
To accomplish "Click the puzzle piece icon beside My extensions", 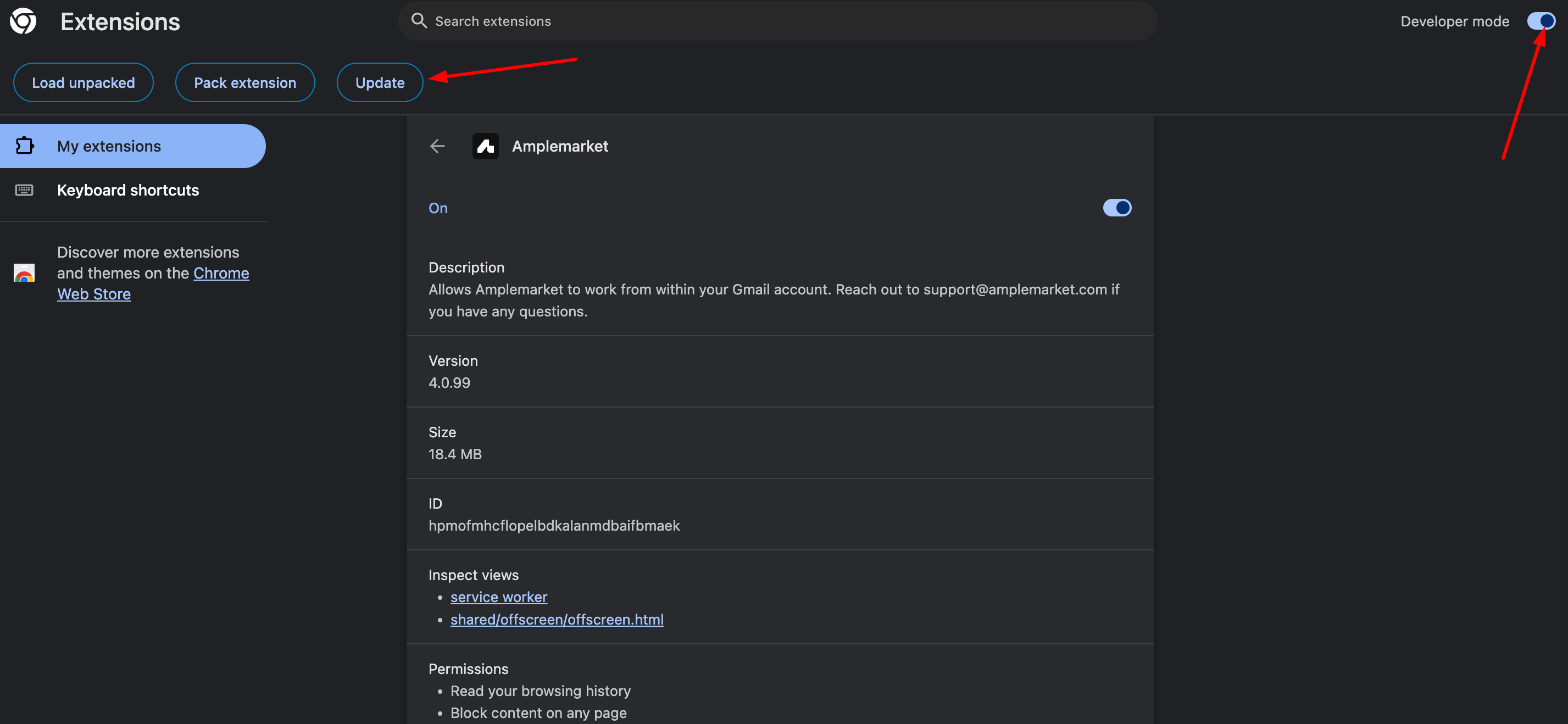I will [x=25, y=146].
